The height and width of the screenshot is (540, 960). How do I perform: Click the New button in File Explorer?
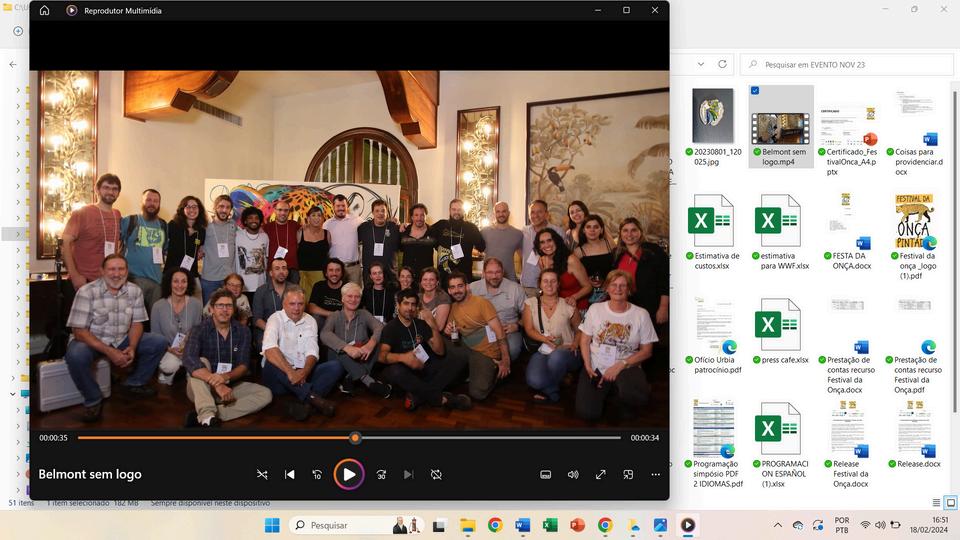(18, 31)
